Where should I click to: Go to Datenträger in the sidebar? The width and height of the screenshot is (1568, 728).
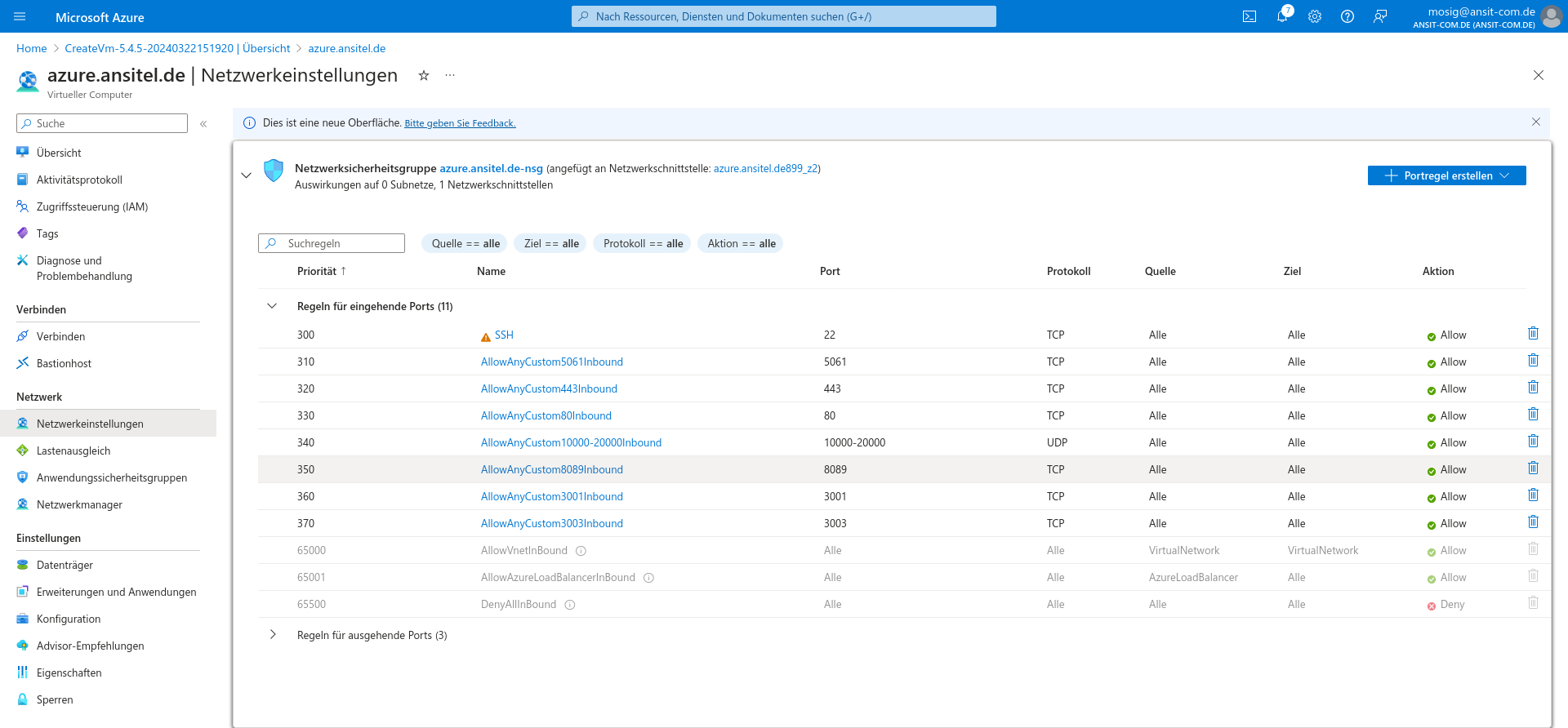(65, 565)
